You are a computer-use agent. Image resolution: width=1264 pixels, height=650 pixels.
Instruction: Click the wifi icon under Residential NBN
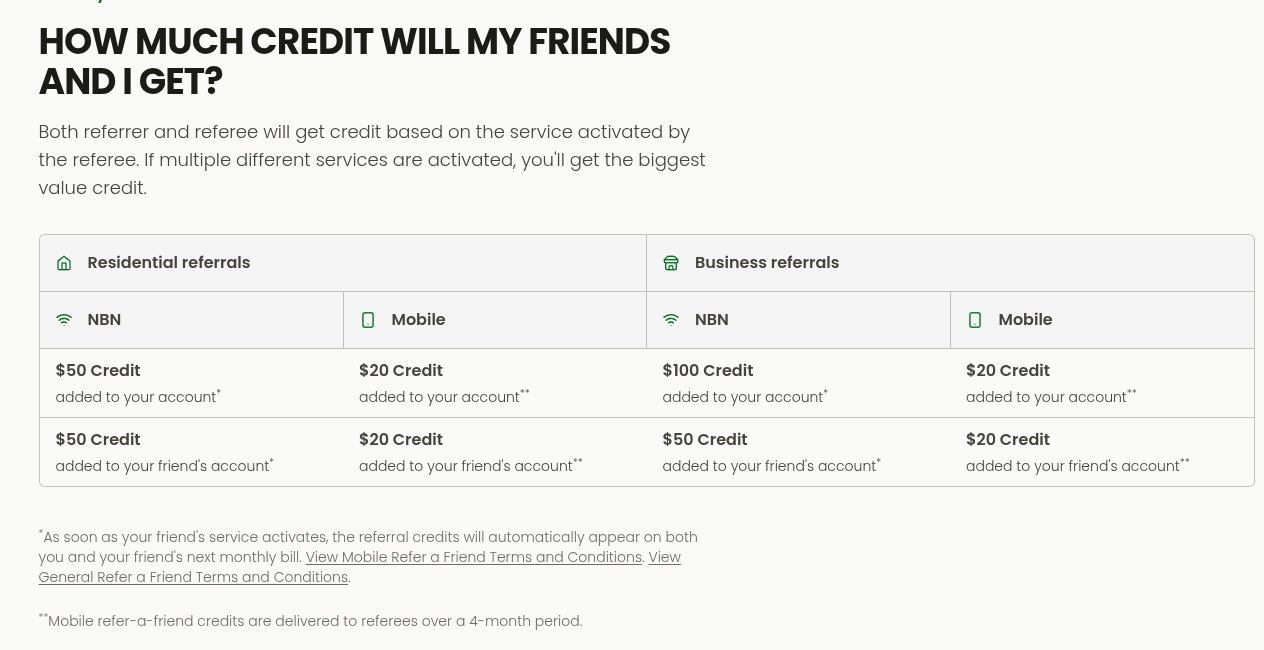(x=64, y=320)
